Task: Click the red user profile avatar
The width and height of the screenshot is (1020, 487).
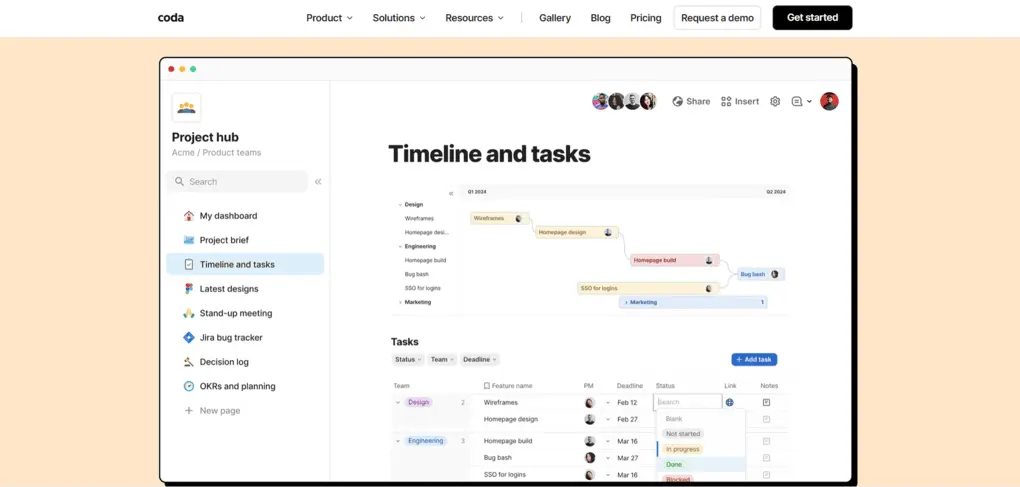Action: (x=829, y=101)
